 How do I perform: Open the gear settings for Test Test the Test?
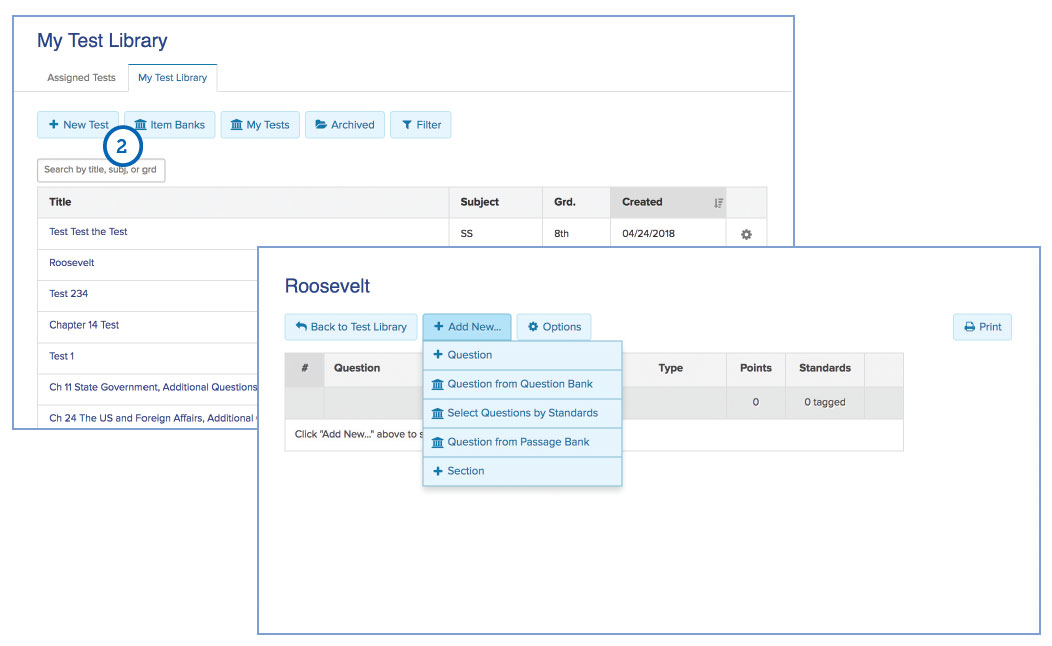coord(746,234)
